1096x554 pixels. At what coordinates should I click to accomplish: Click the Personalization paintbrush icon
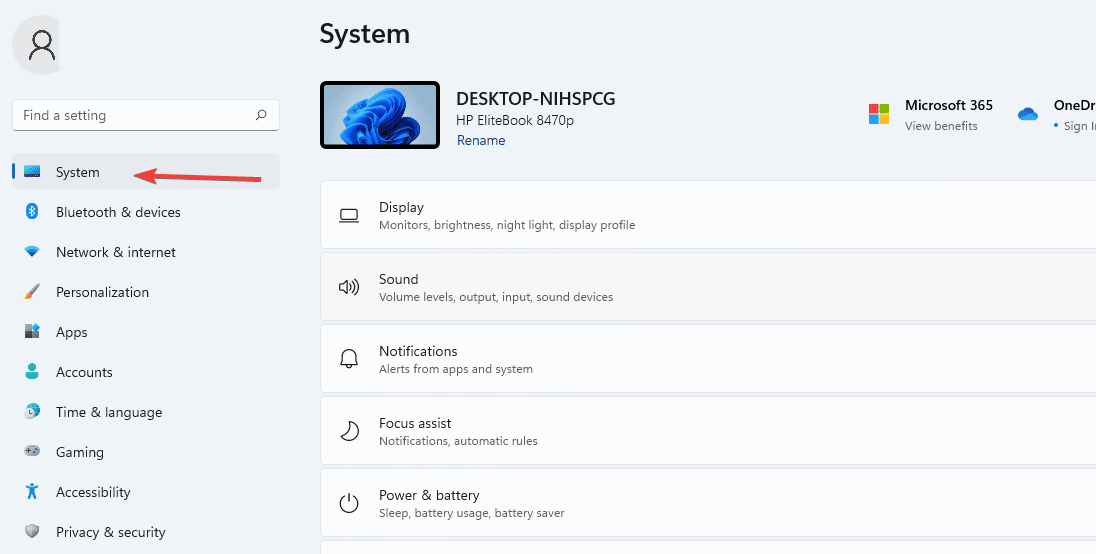(x=32, y=291)
